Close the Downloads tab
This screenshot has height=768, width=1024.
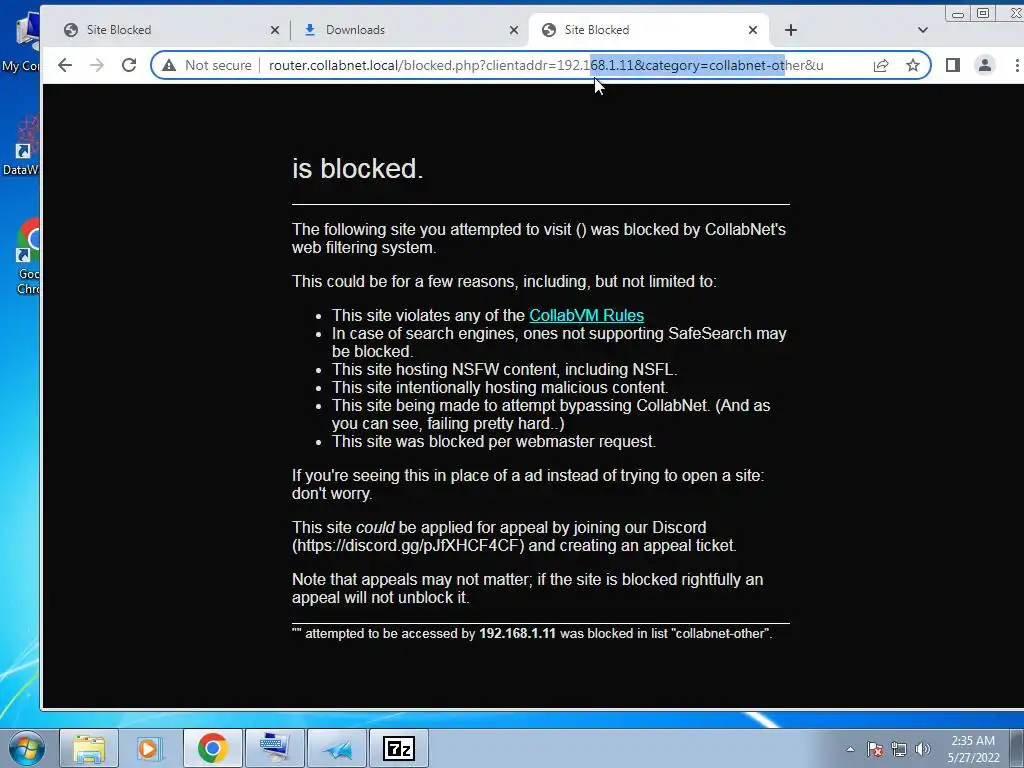[514, 30]
